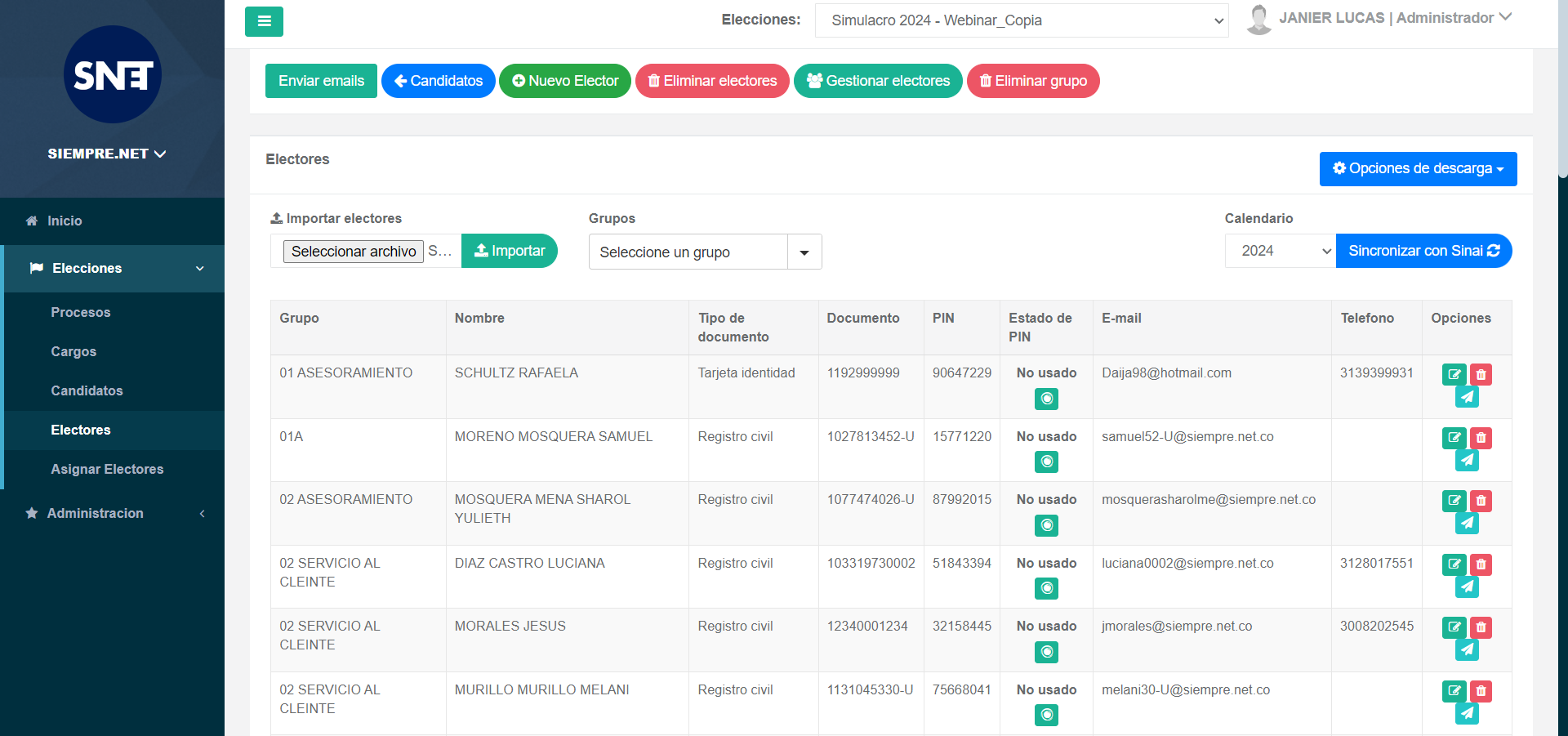This screenshot has height=736, width=1568.
Task: Open Candidatos in the sidebar menu
Action: point(87,390)
